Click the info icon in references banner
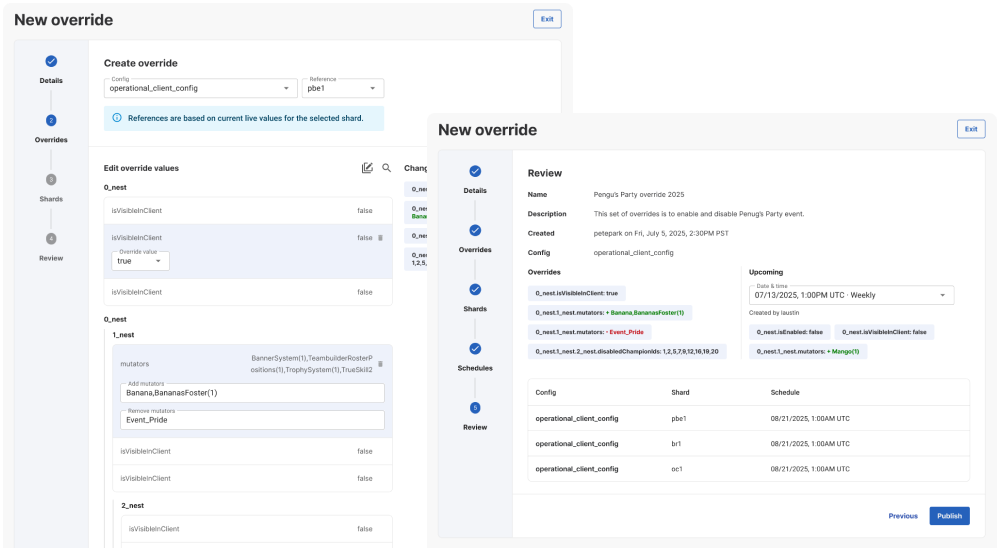Image resolution: width=1000 pixels, height=548 pixels. [117, 118]
